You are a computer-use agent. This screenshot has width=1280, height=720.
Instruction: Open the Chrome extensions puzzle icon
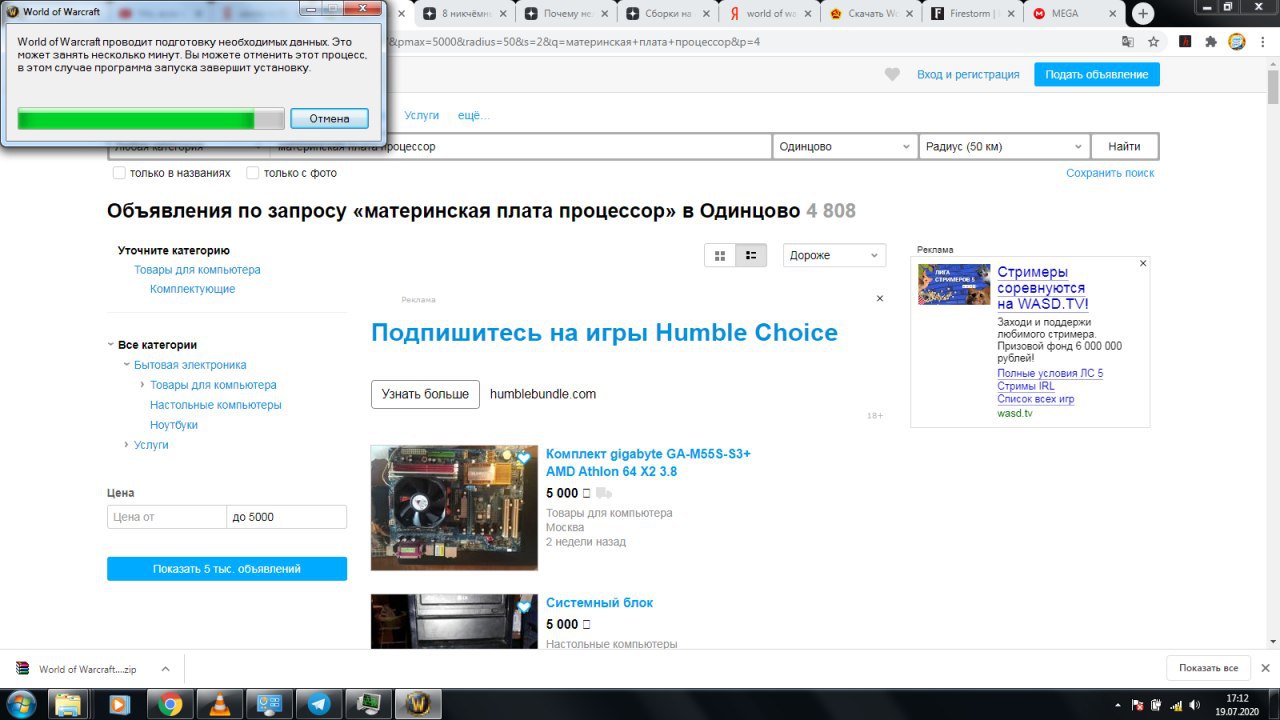(1211, 42)
